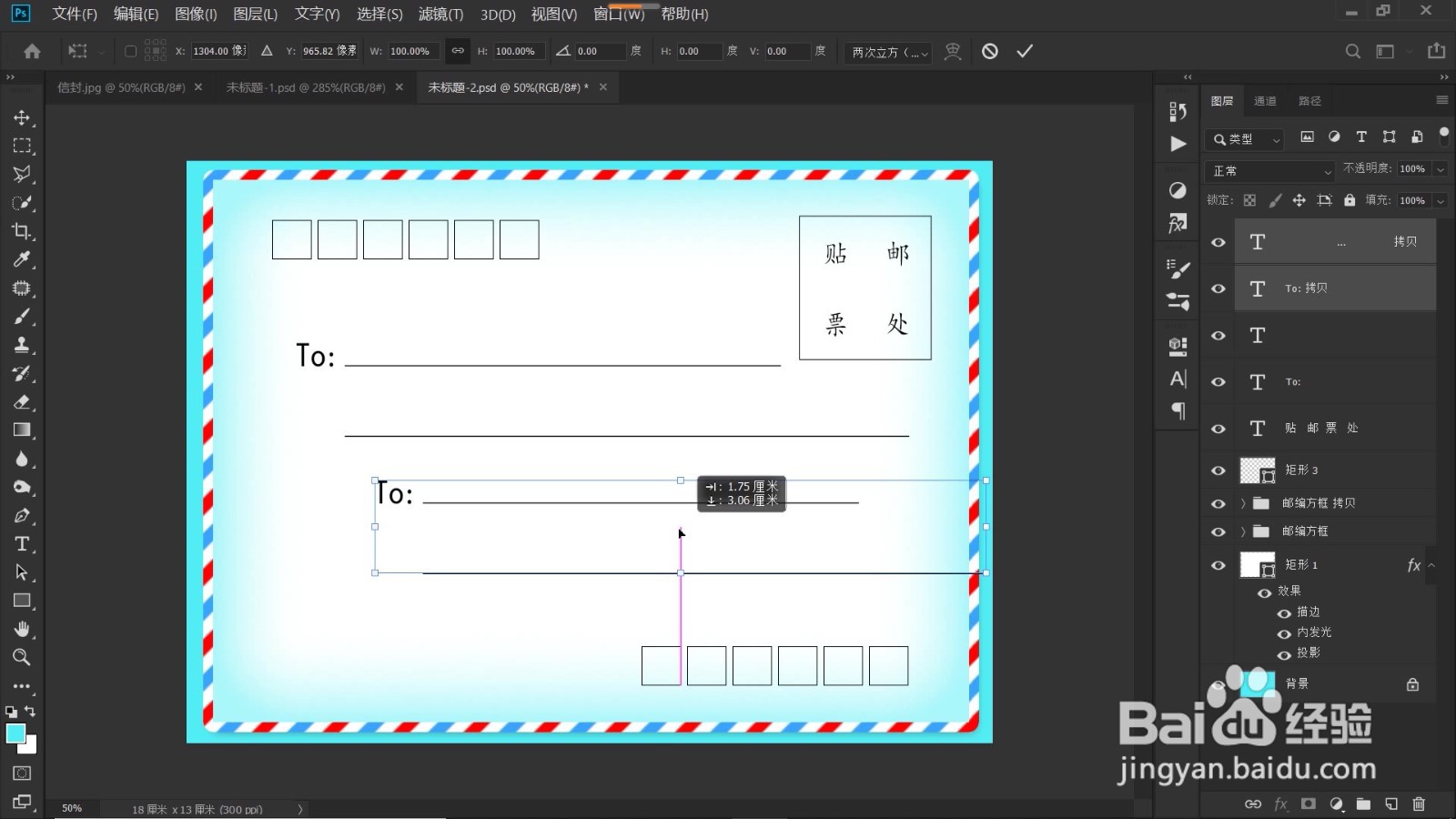Switch to 信封.jpg document tab
The image size is (1456, 819).
point(121,87)
